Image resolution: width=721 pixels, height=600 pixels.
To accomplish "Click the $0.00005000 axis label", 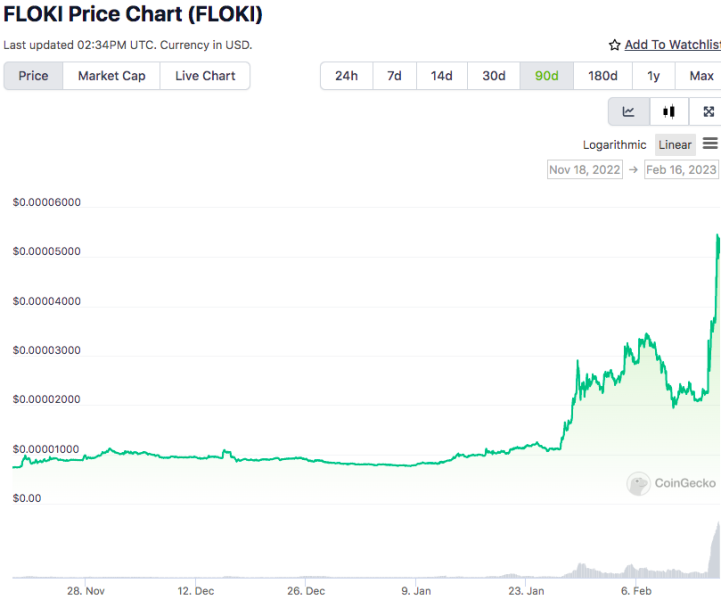I will point(46,251).
